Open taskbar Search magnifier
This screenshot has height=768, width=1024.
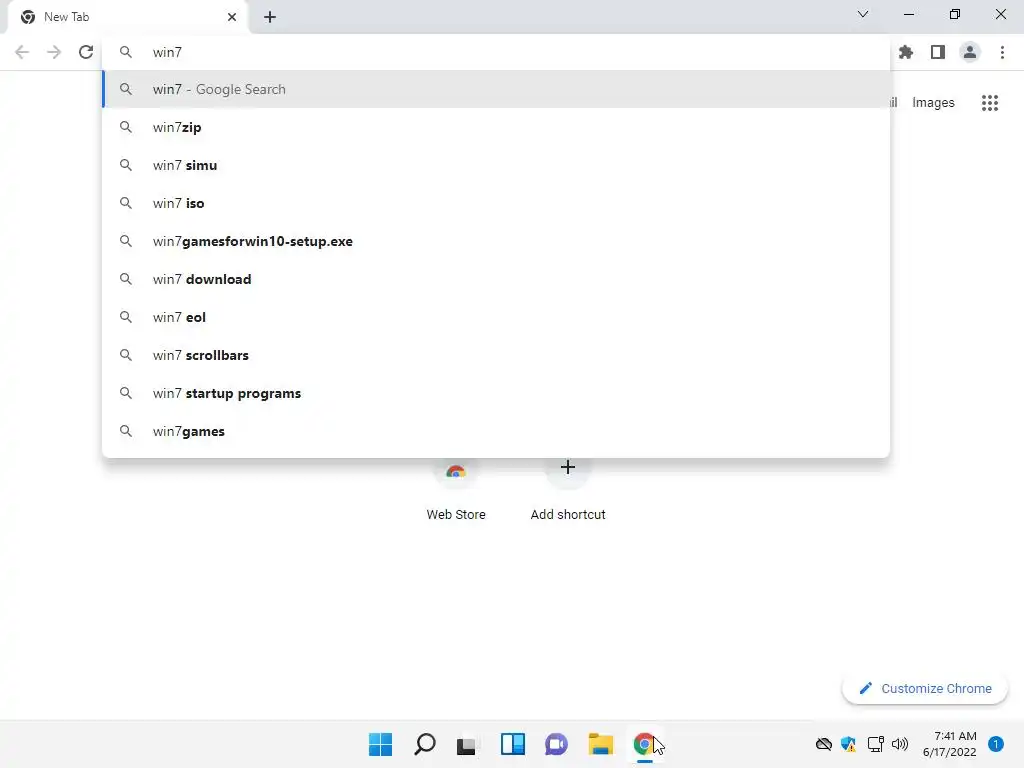click(424, 744)
